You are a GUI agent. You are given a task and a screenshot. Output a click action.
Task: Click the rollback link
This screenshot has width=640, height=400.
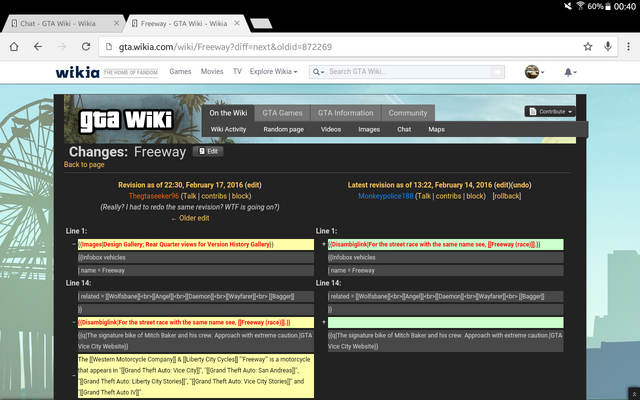tap(507, 196)
